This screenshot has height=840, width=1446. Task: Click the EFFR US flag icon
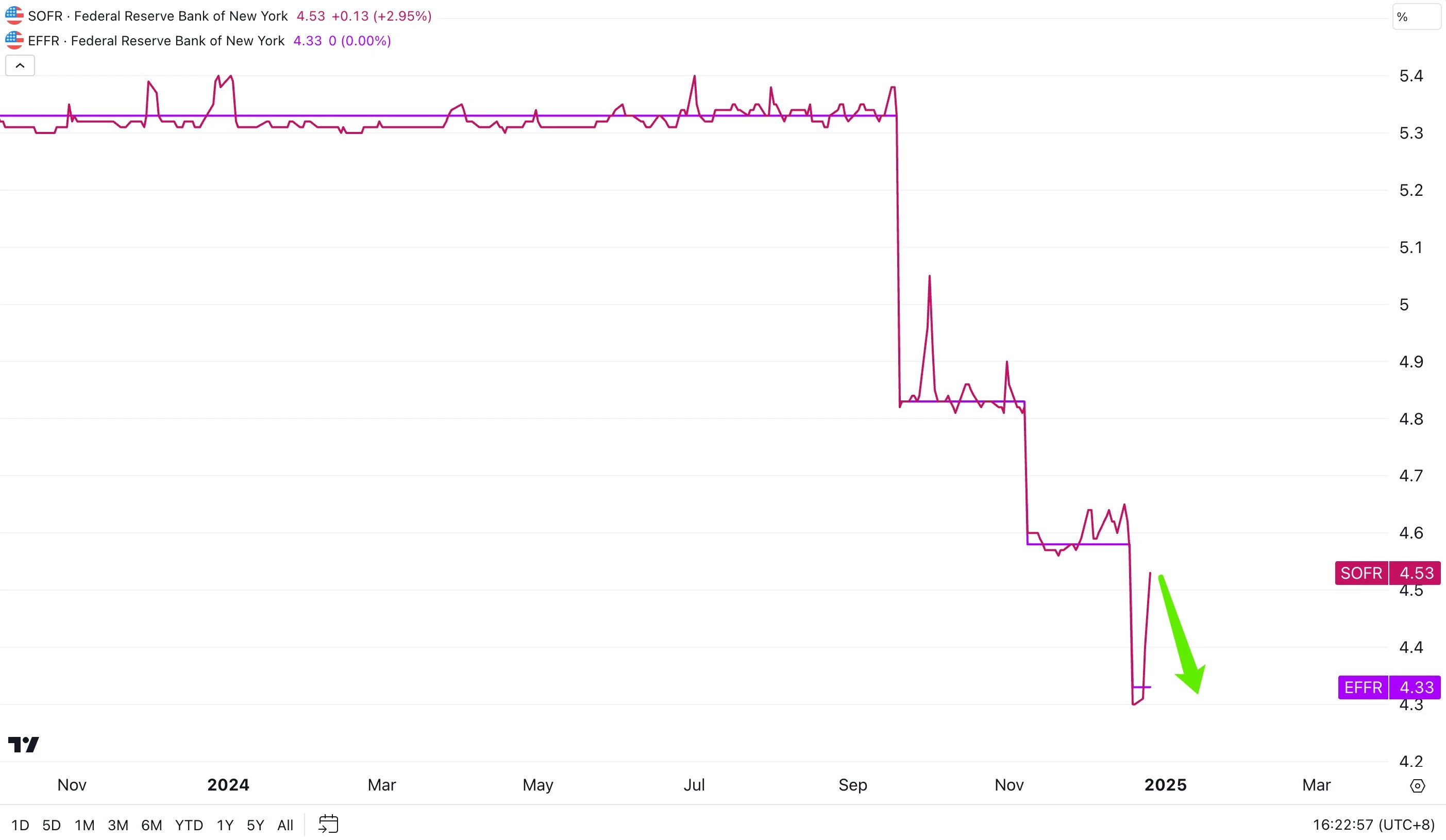click(14, 40)
